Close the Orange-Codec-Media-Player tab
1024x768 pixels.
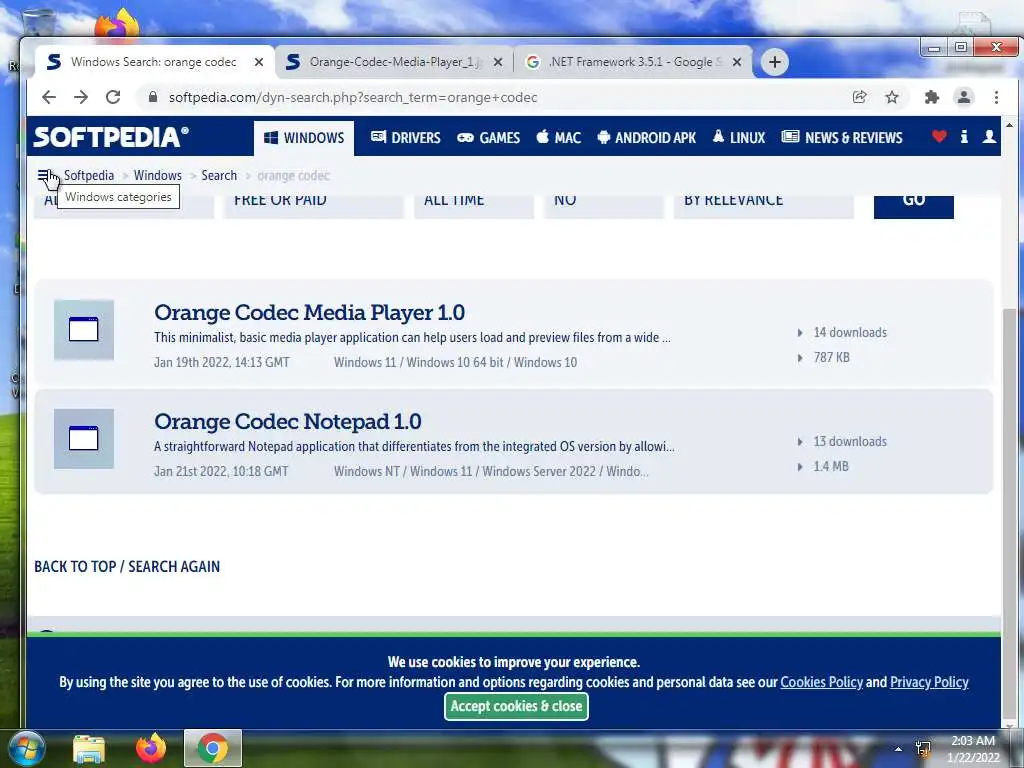498,62
